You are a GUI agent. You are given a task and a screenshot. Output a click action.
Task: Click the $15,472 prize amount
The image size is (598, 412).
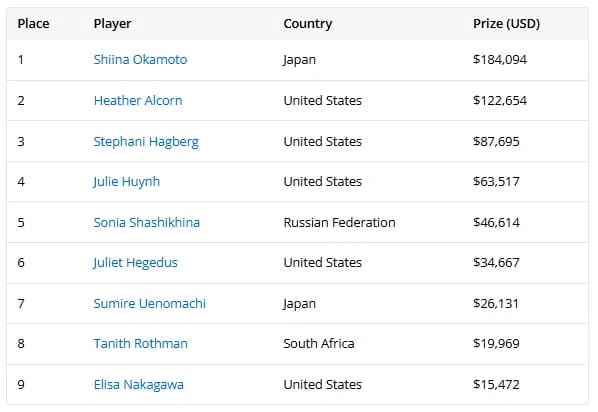496,385
